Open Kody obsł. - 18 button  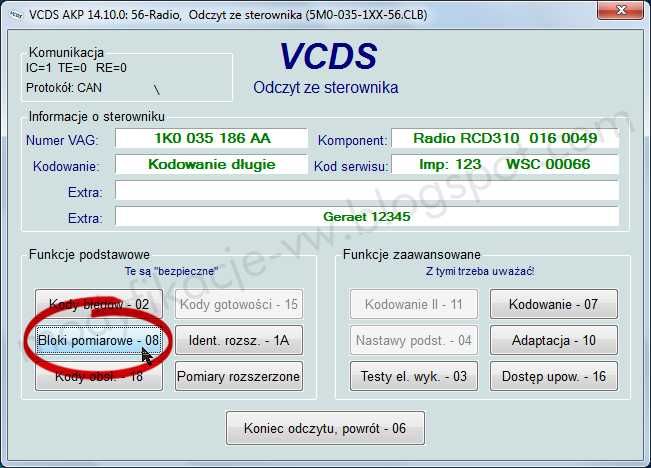[99, 376]
